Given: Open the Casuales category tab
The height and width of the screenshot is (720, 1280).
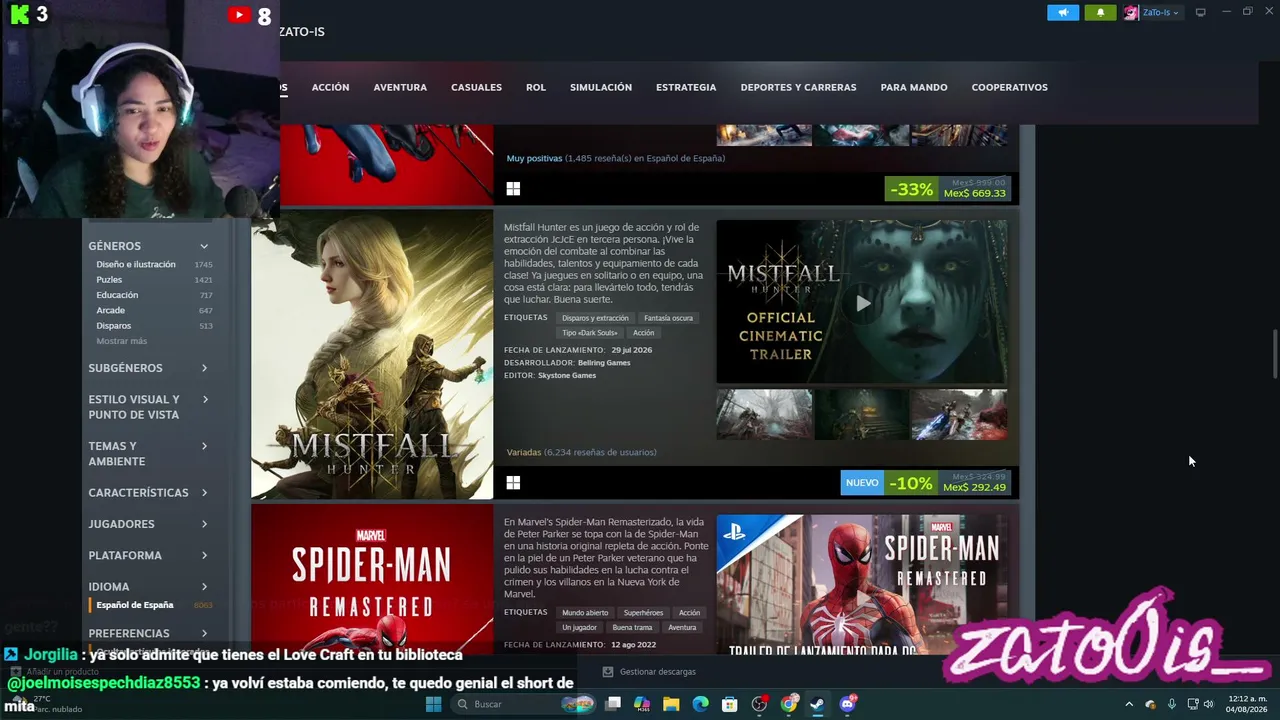Looking at the screenshot, I should click(x=476, y=87).
